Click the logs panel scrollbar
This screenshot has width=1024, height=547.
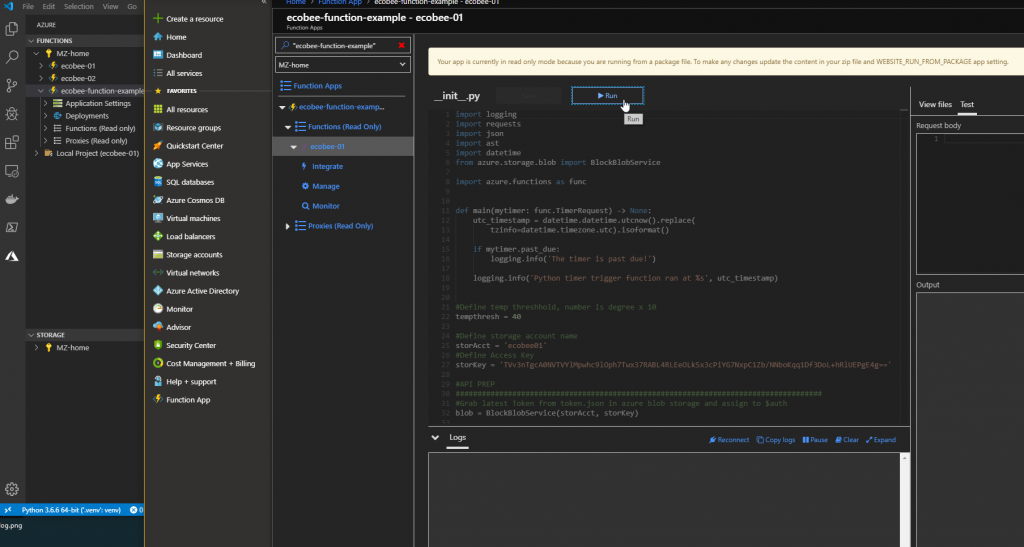tap(904, 499)
